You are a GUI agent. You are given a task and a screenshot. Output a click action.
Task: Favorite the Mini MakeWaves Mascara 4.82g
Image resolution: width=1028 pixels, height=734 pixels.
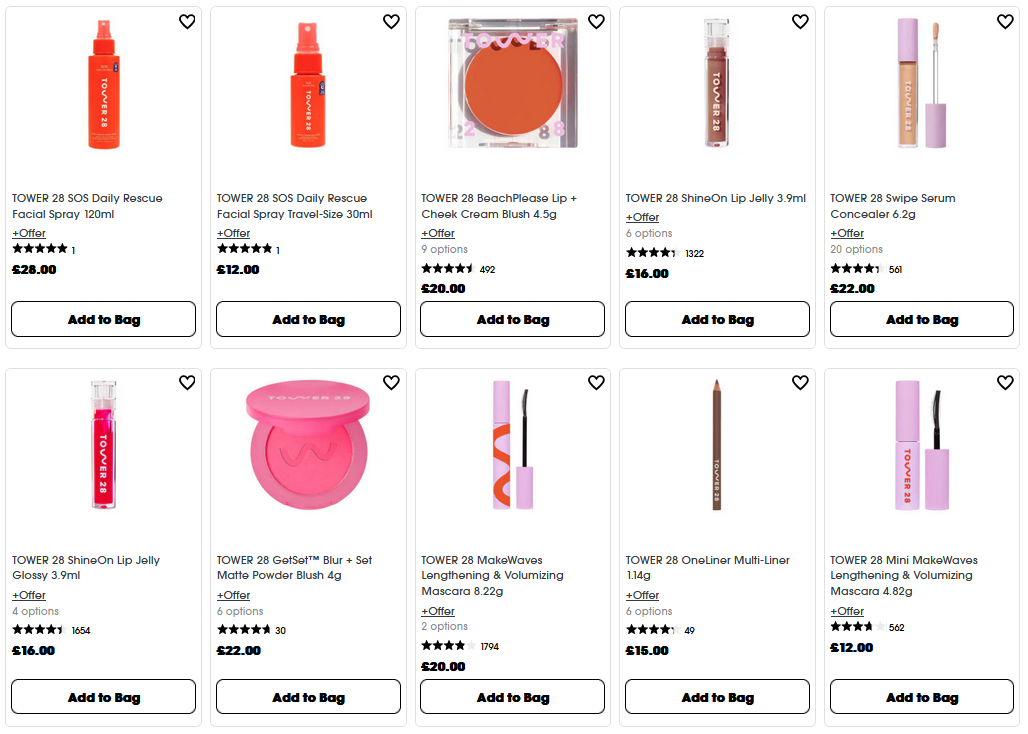1005,383
